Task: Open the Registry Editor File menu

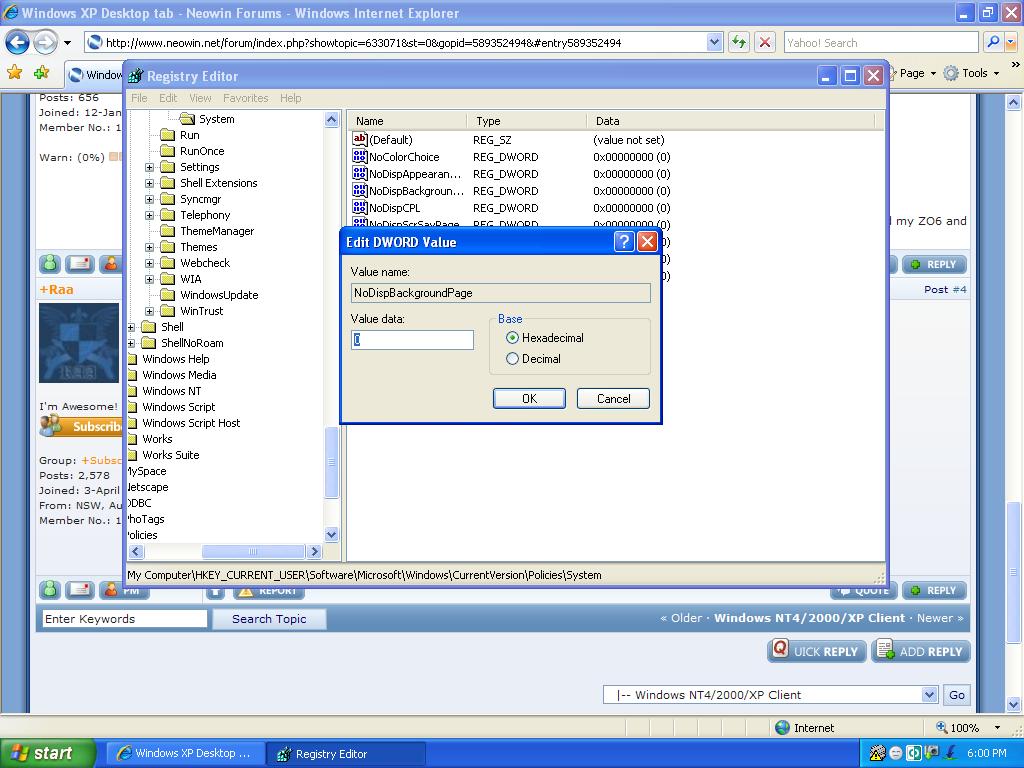Action: pos(139,98)
